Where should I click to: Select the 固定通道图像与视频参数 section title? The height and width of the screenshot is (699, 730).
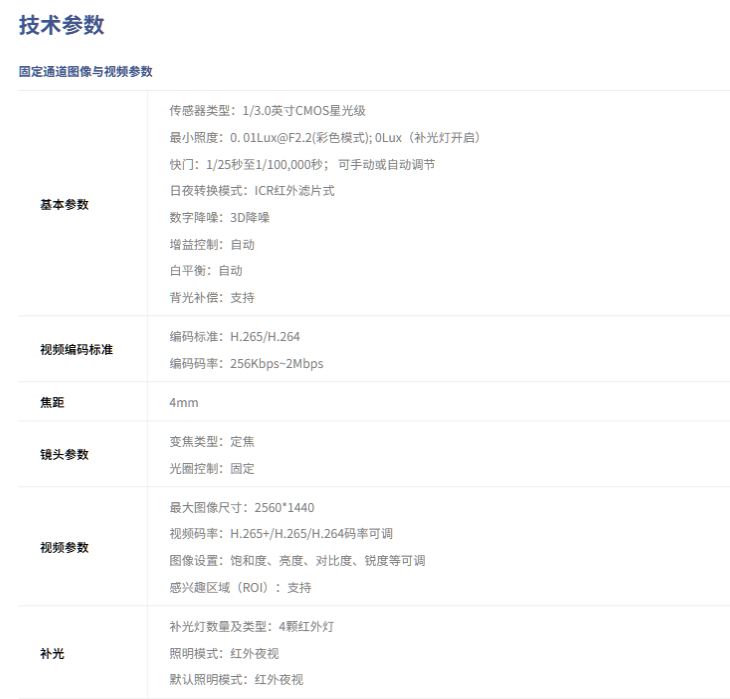(86, 72)
